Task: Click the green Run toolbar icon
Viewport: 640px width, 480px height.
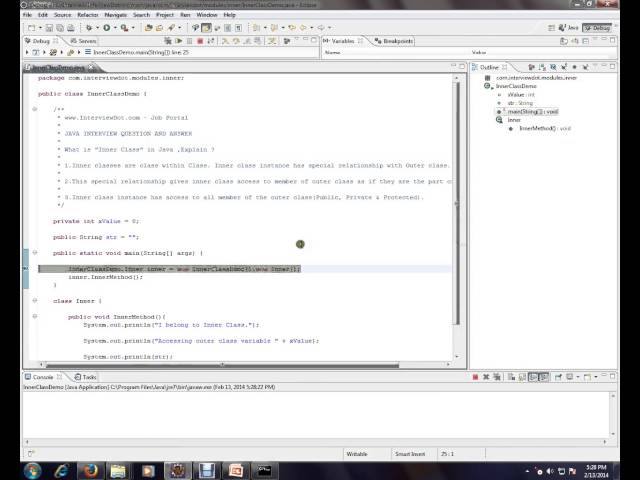Action: coord(107,28)
